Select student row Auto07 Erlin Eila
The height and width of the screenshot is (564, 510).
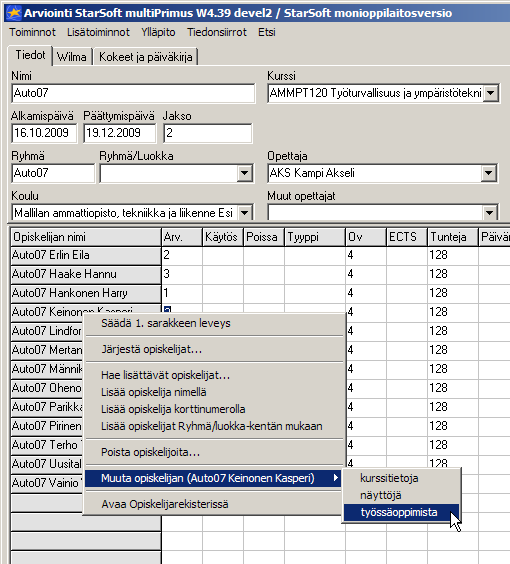click(x=86, y=255)
